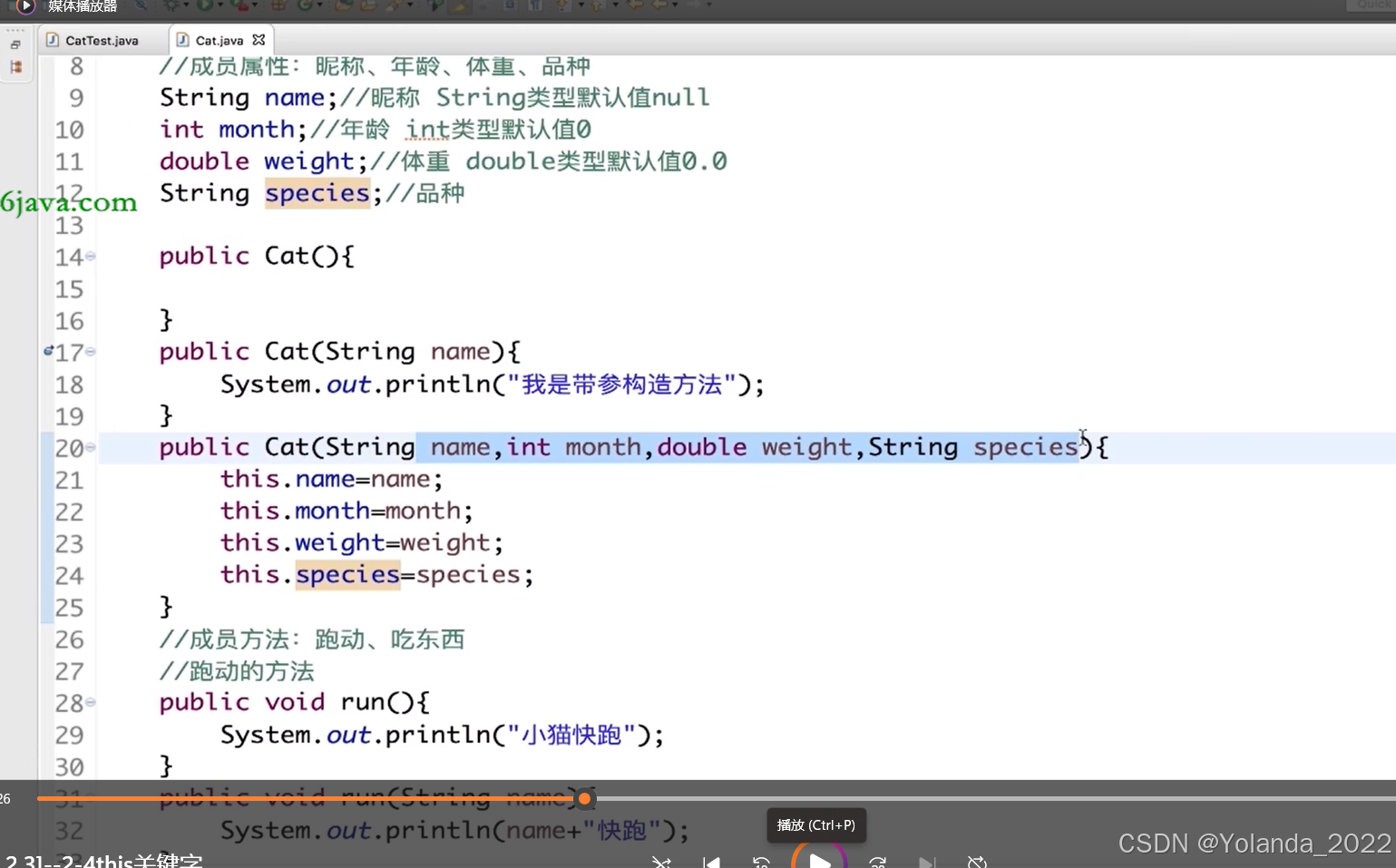Click 'this.name=name;' on line 21

coord(331,479)
